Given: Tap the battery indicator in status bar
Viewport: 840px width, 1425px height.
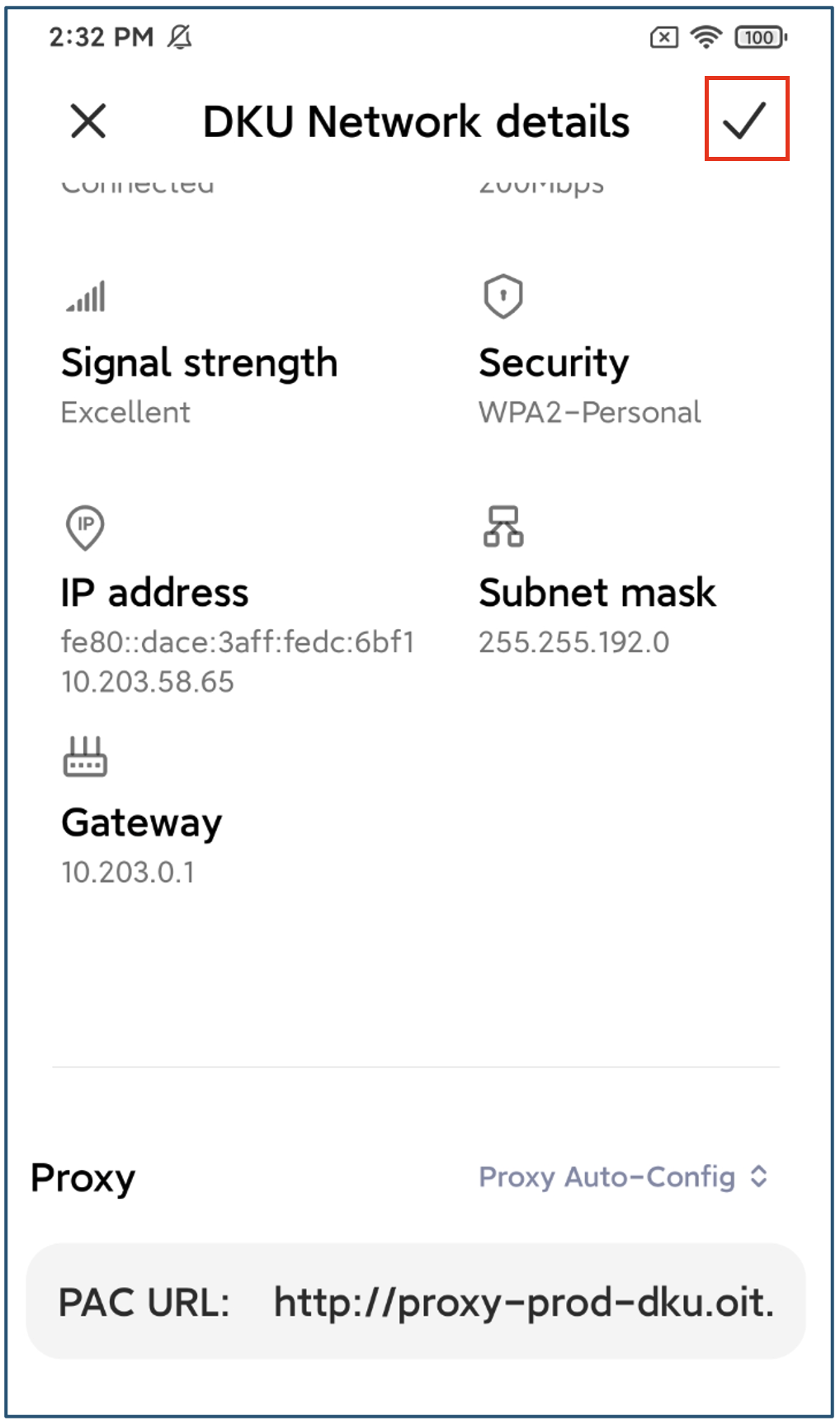Looking at the screenshot, I should click(761, 37).
